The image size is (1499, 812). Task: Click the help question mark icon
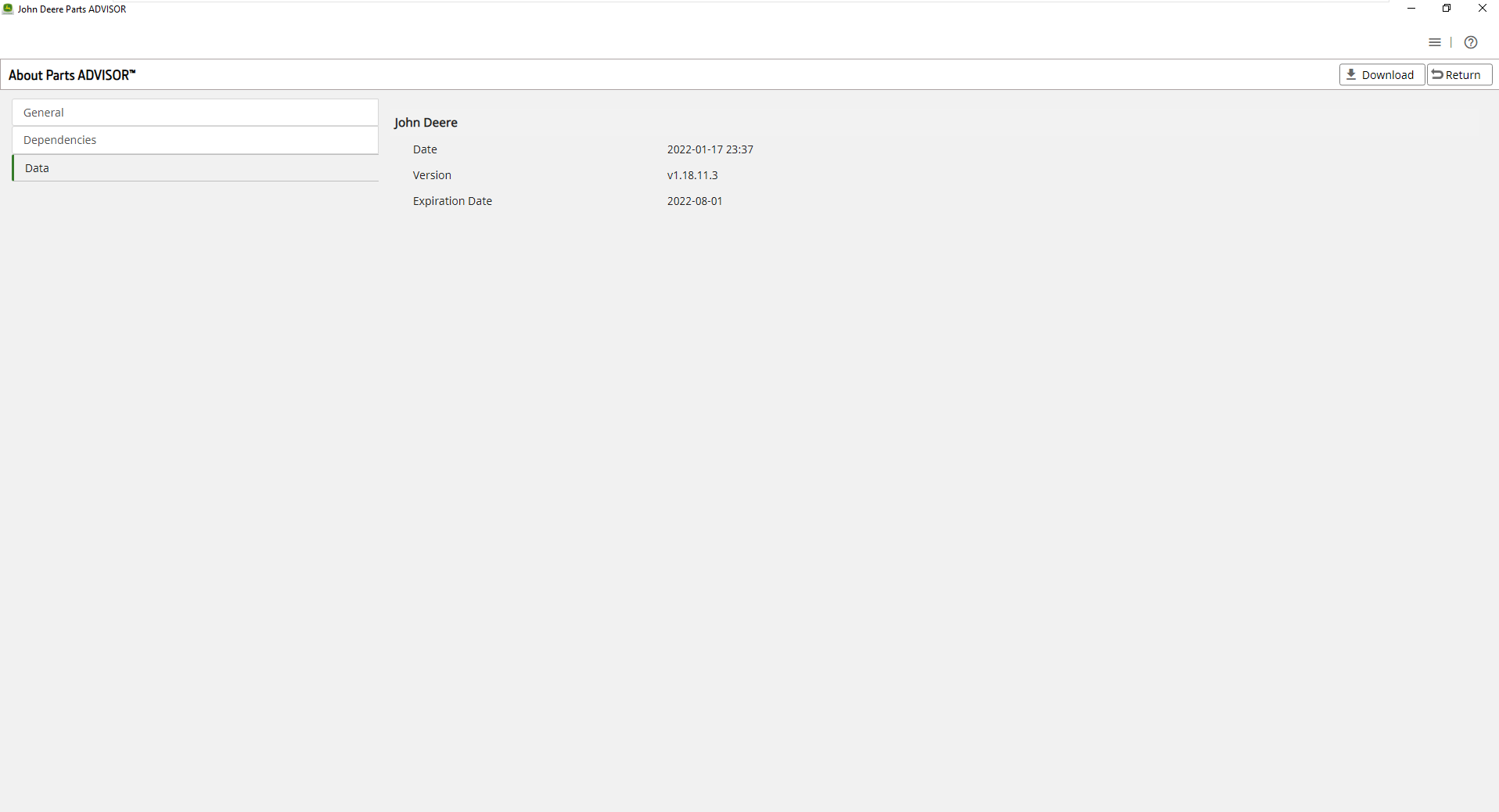(1470, 43)
